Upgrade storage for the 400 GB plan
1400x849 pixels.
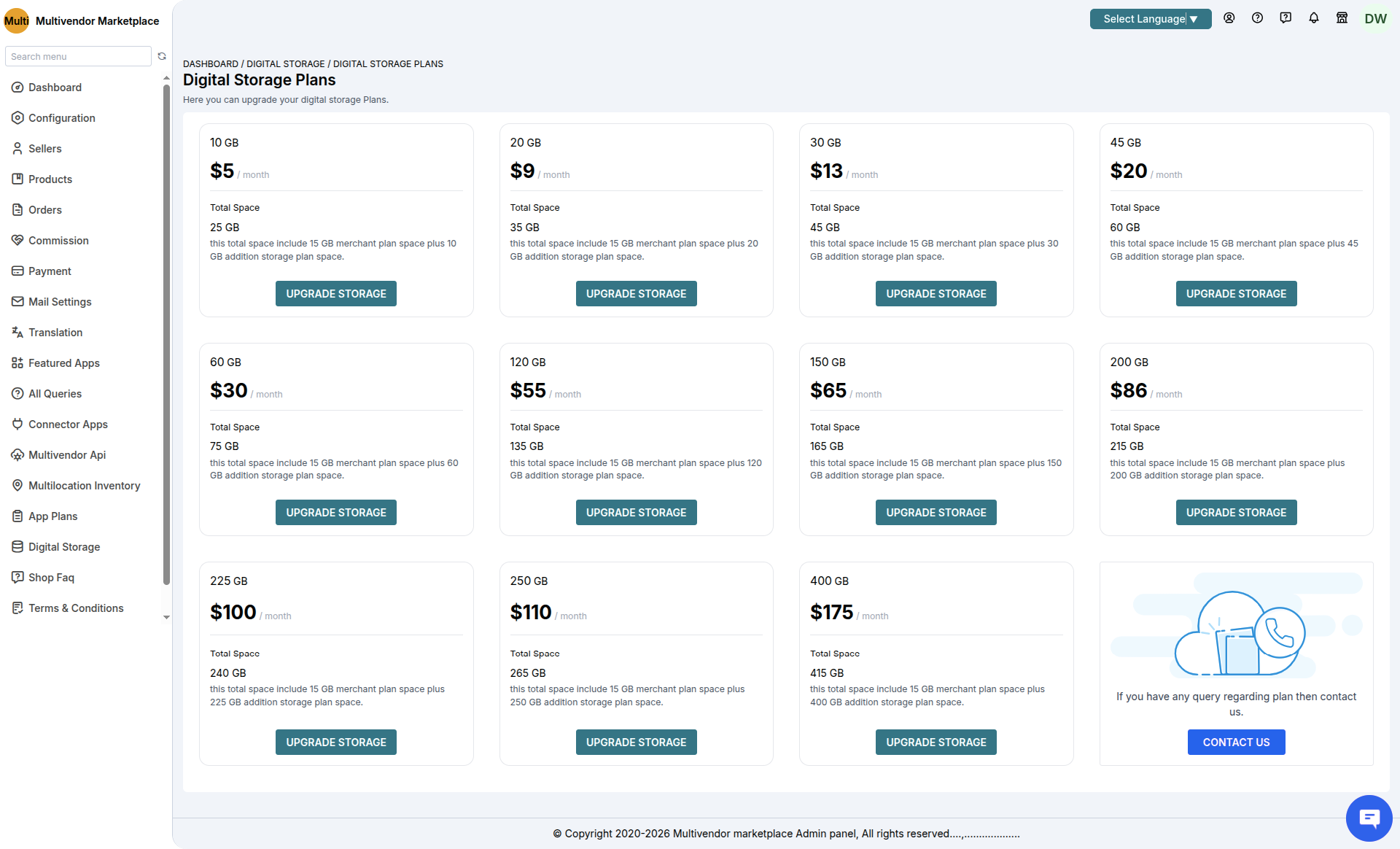[936, 742]
